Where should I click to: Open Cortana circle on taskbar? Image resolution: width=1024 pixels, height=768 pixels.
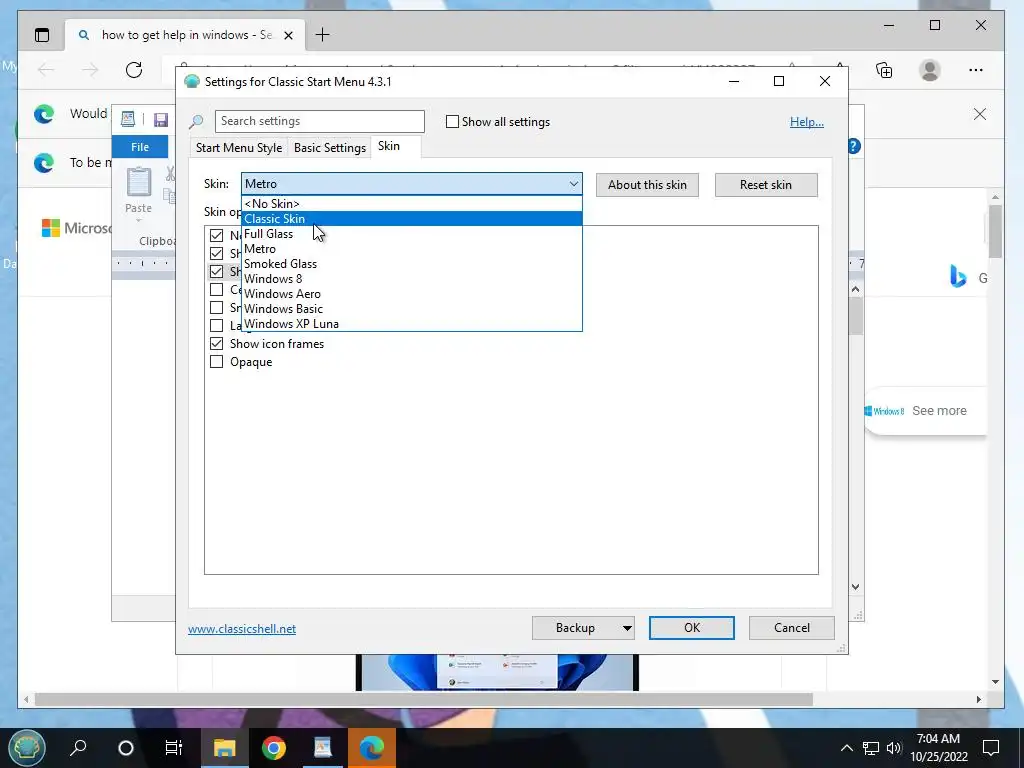126,748
